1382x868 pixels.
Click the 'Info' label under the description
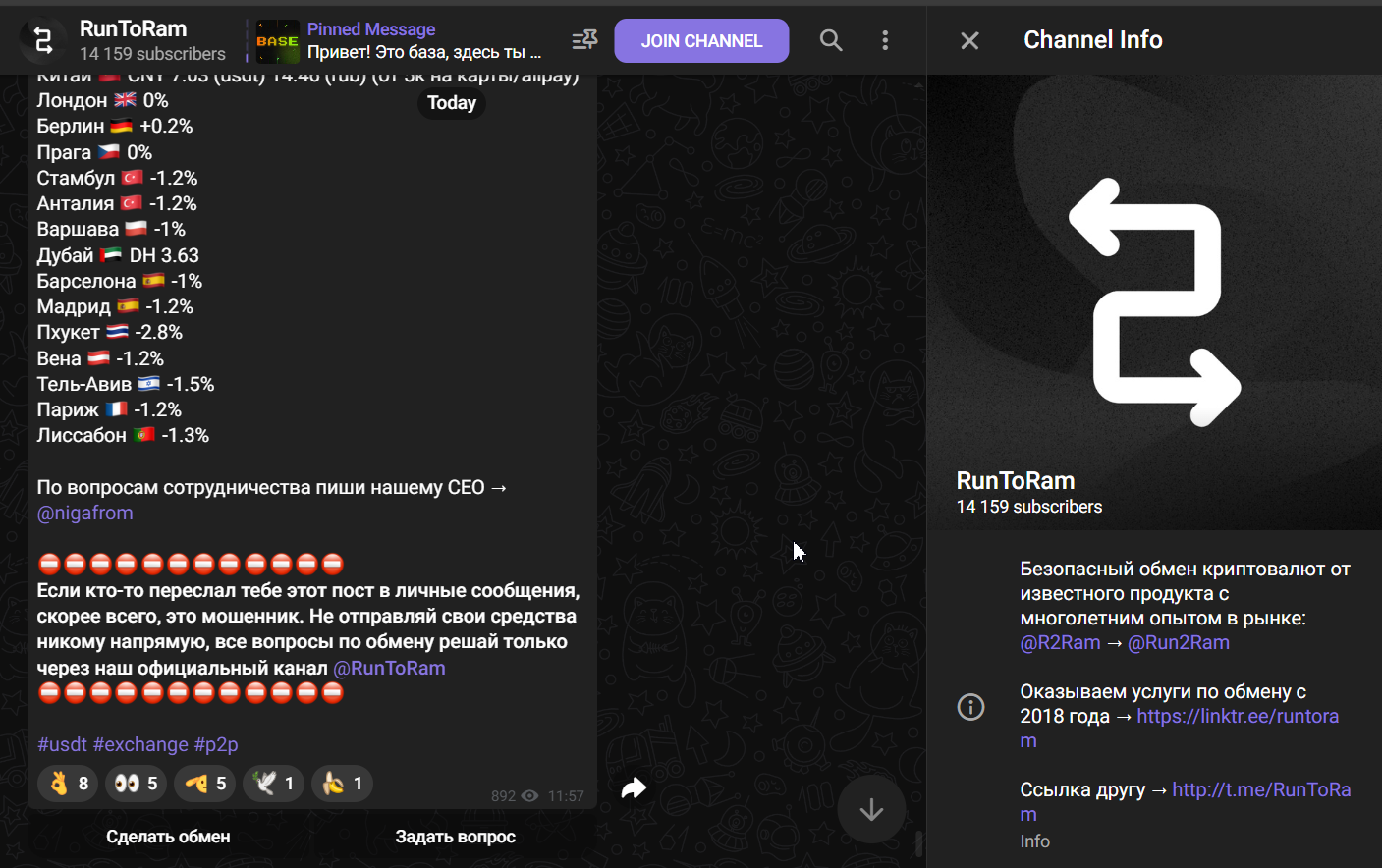click(x=1034, y=841)
